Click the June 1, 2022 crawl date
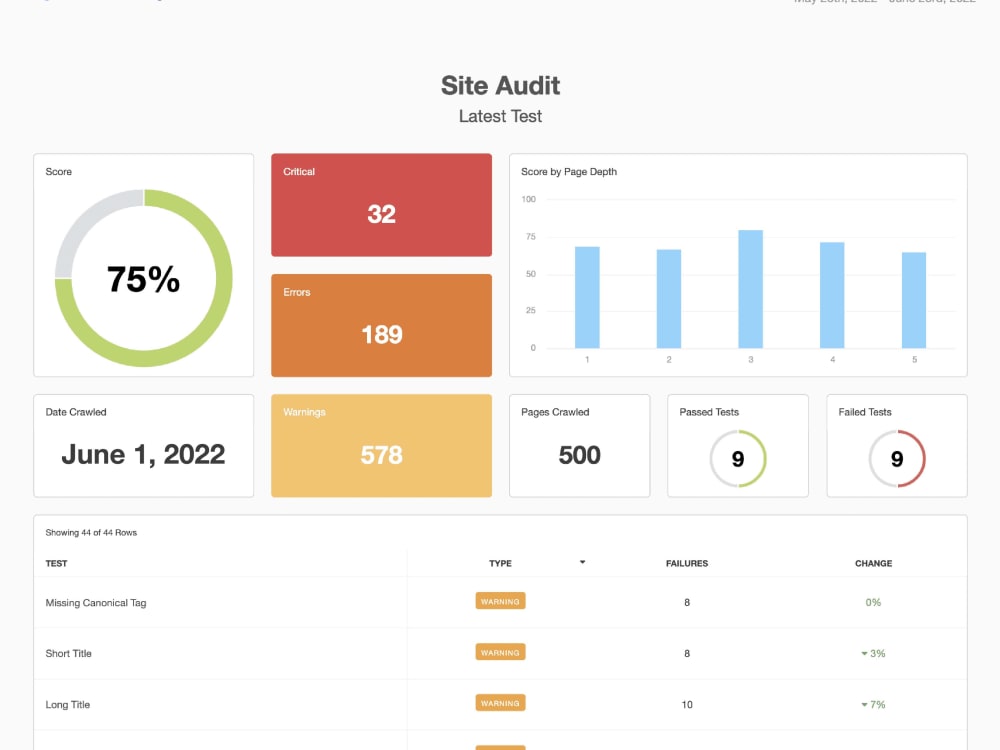Viewport: 1000px width, 750px height. pyautogui.click(x=143, y=455)
